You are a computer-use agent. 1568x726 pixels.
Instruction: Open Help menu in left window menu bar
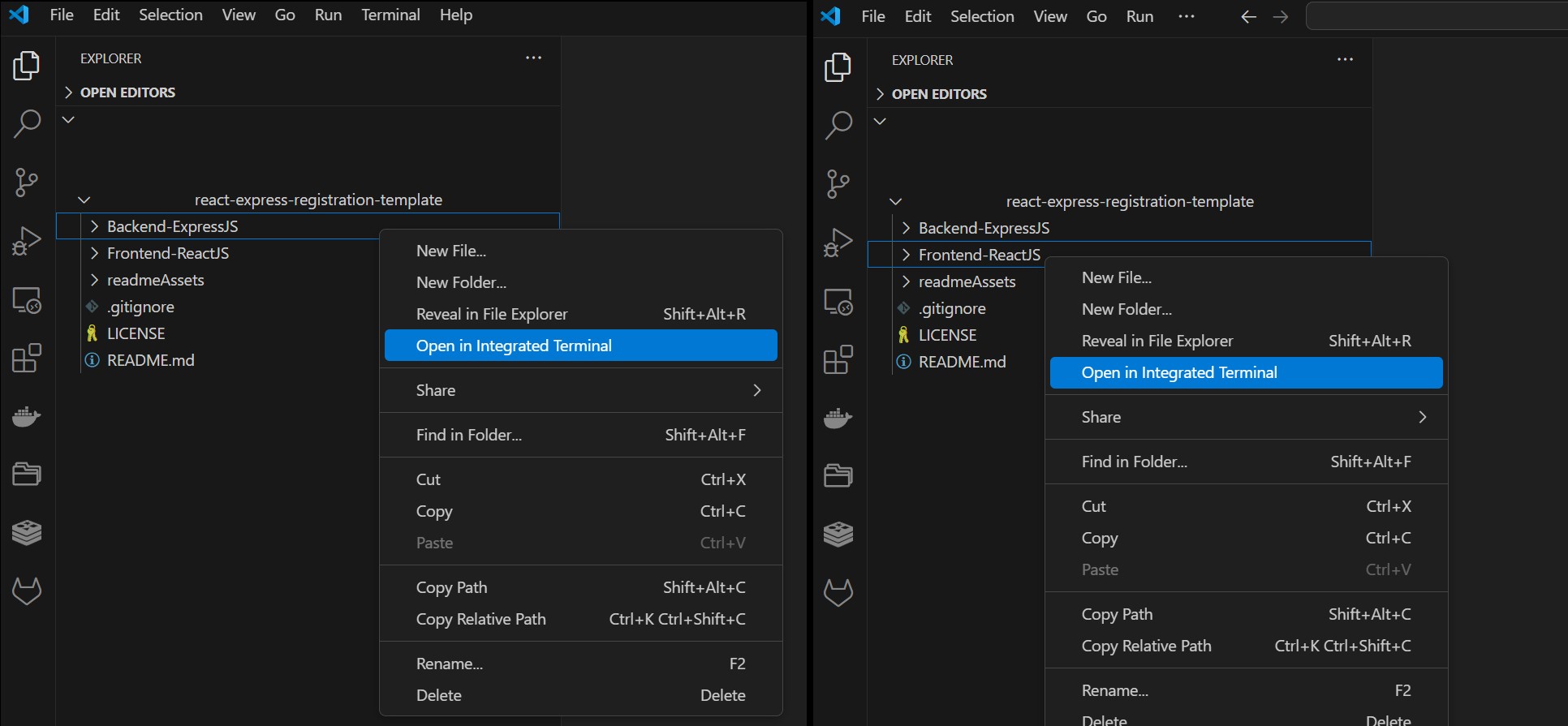[456, 15]
